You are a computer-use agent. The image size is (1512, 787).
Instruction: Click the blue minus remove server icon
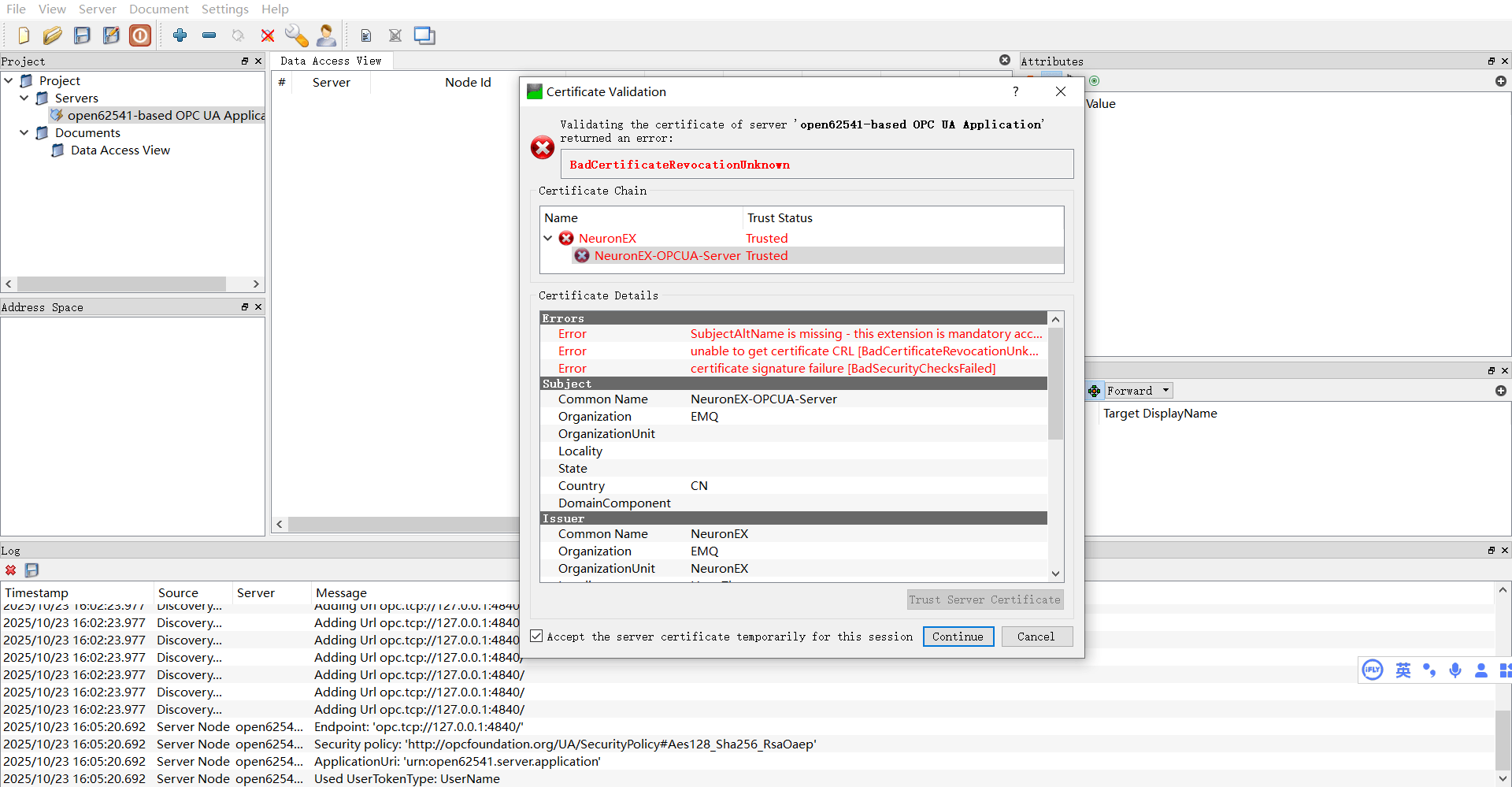pos(209,35)
